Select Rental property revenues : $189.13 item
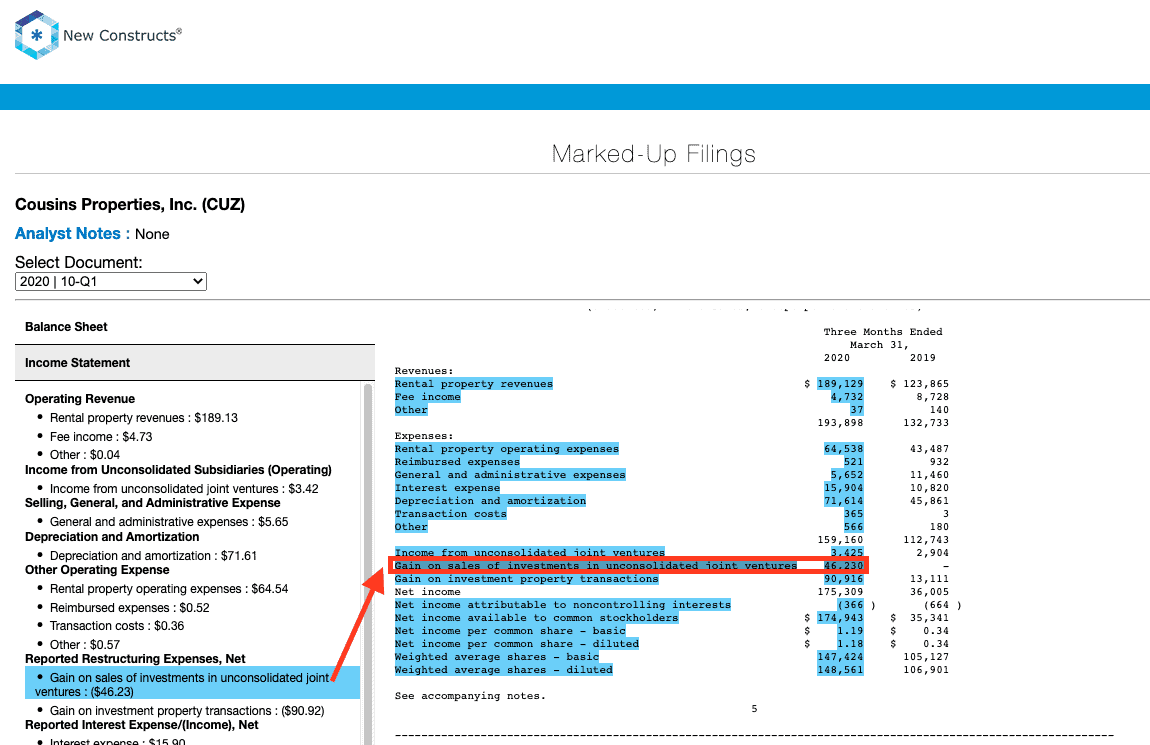The height and width of the screenshot is (745, 1150). click(144, 418)
